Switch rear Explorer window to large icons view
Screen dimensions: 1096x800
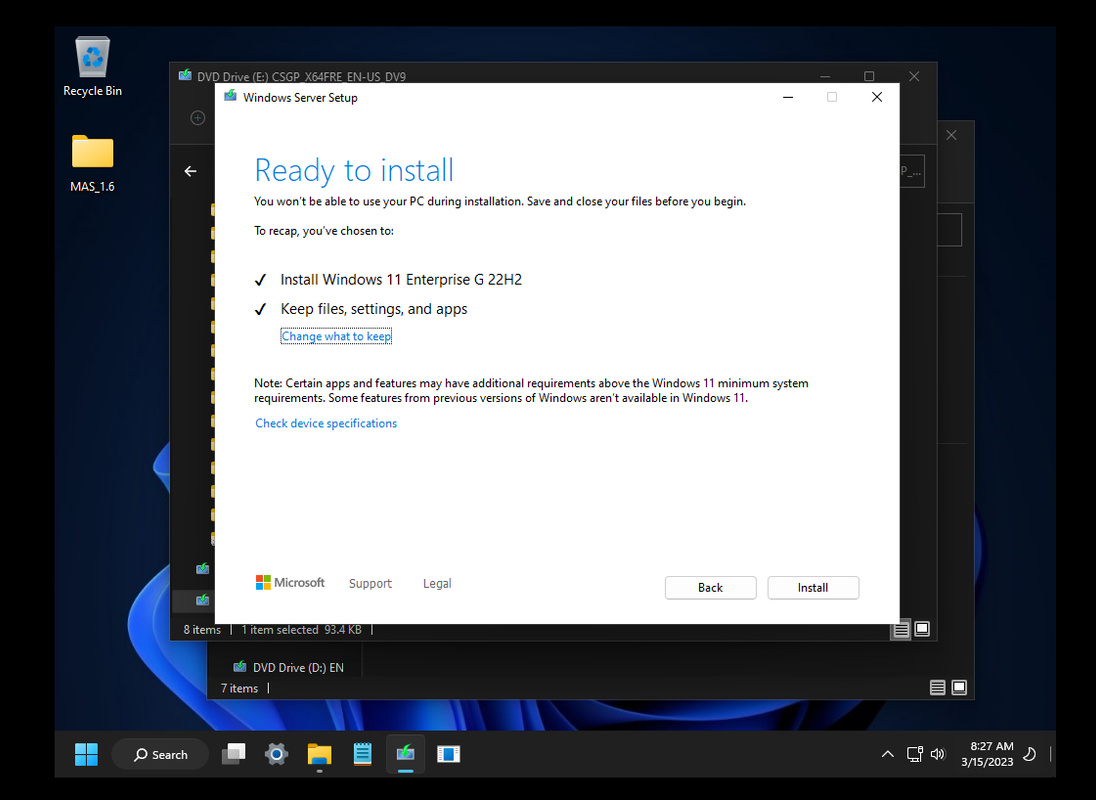tap(960, 688)
